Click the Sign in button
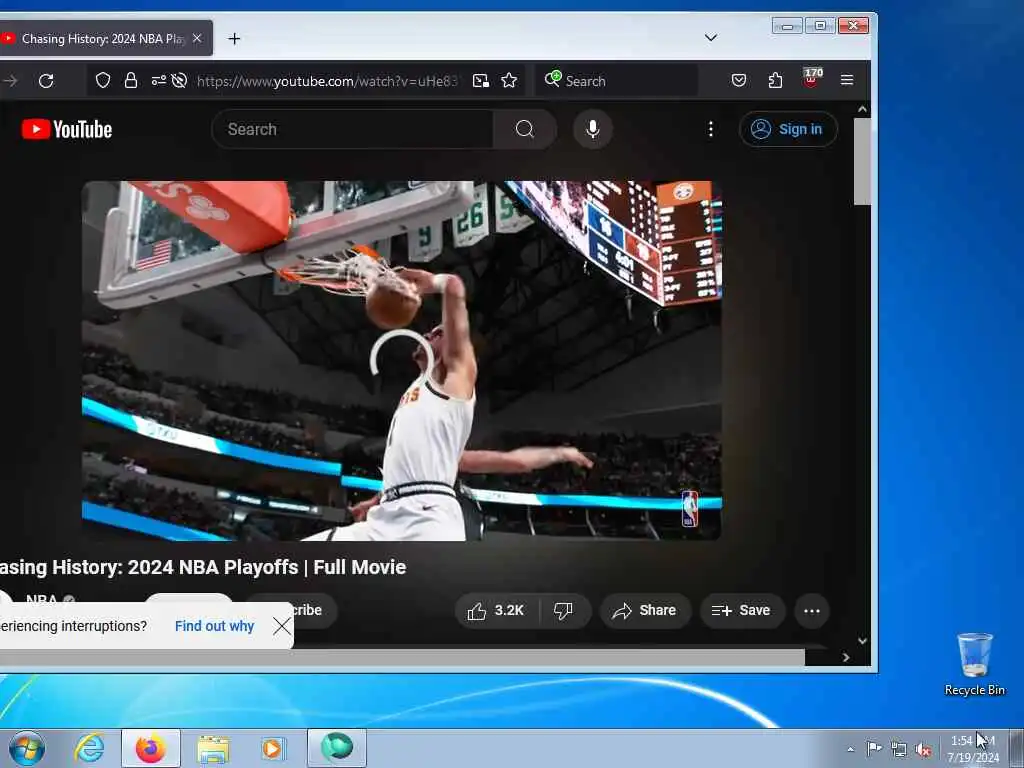Image resolution: width=1024 pixels, height=768 pixels. 788,129
